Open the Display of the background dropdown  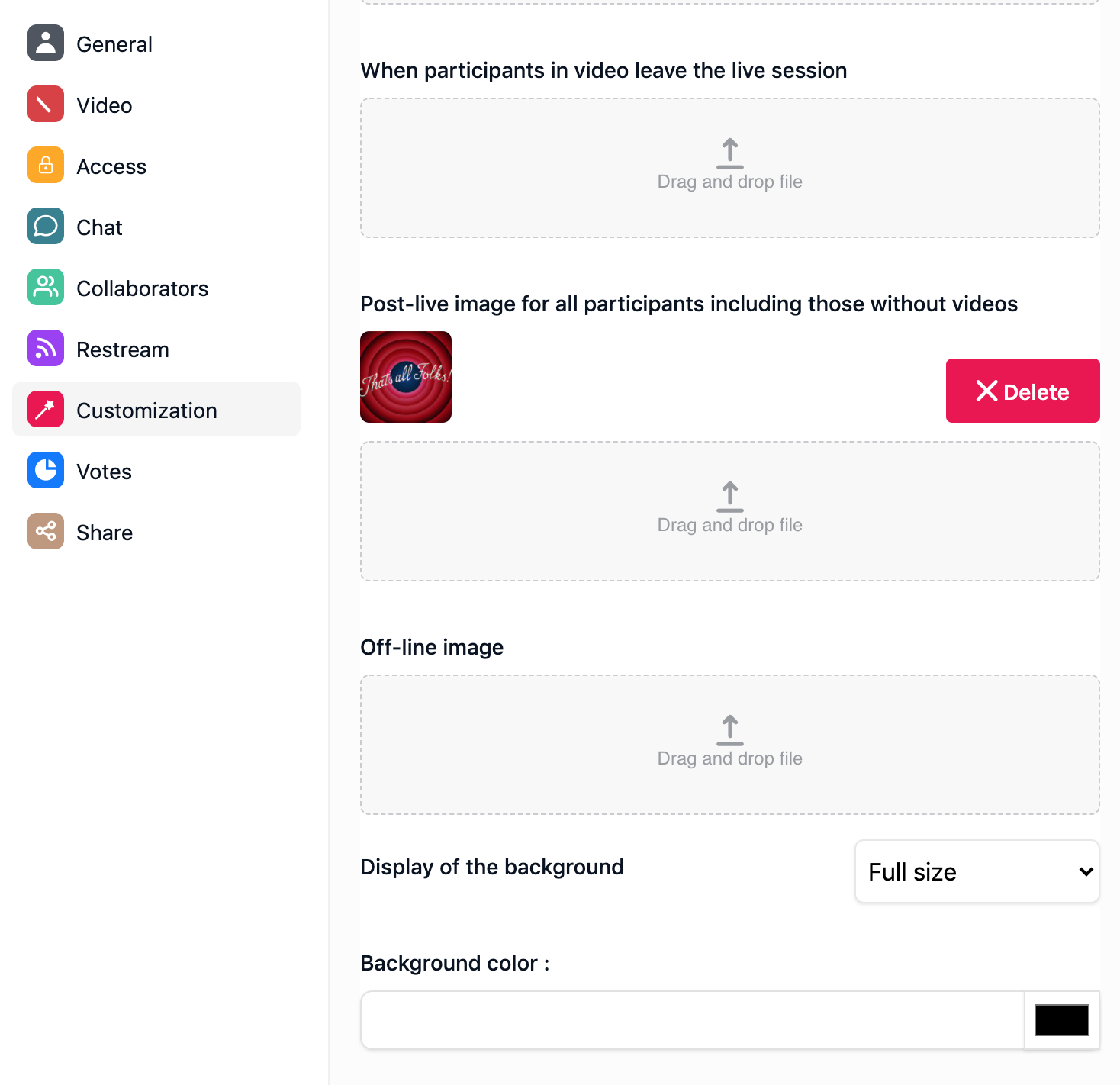[x=977, y=871]
